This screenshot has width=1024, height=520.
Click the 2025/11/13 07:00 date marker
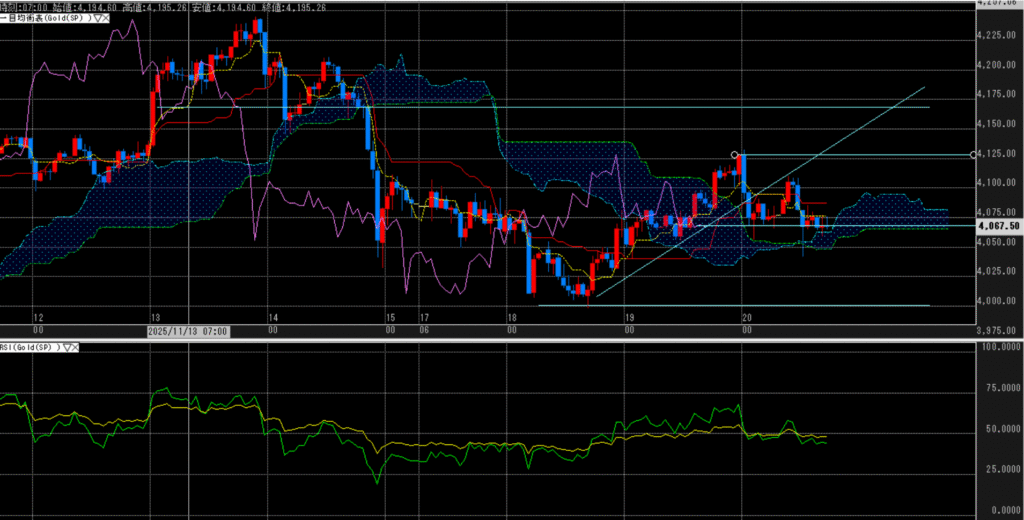tap(187, 330)
